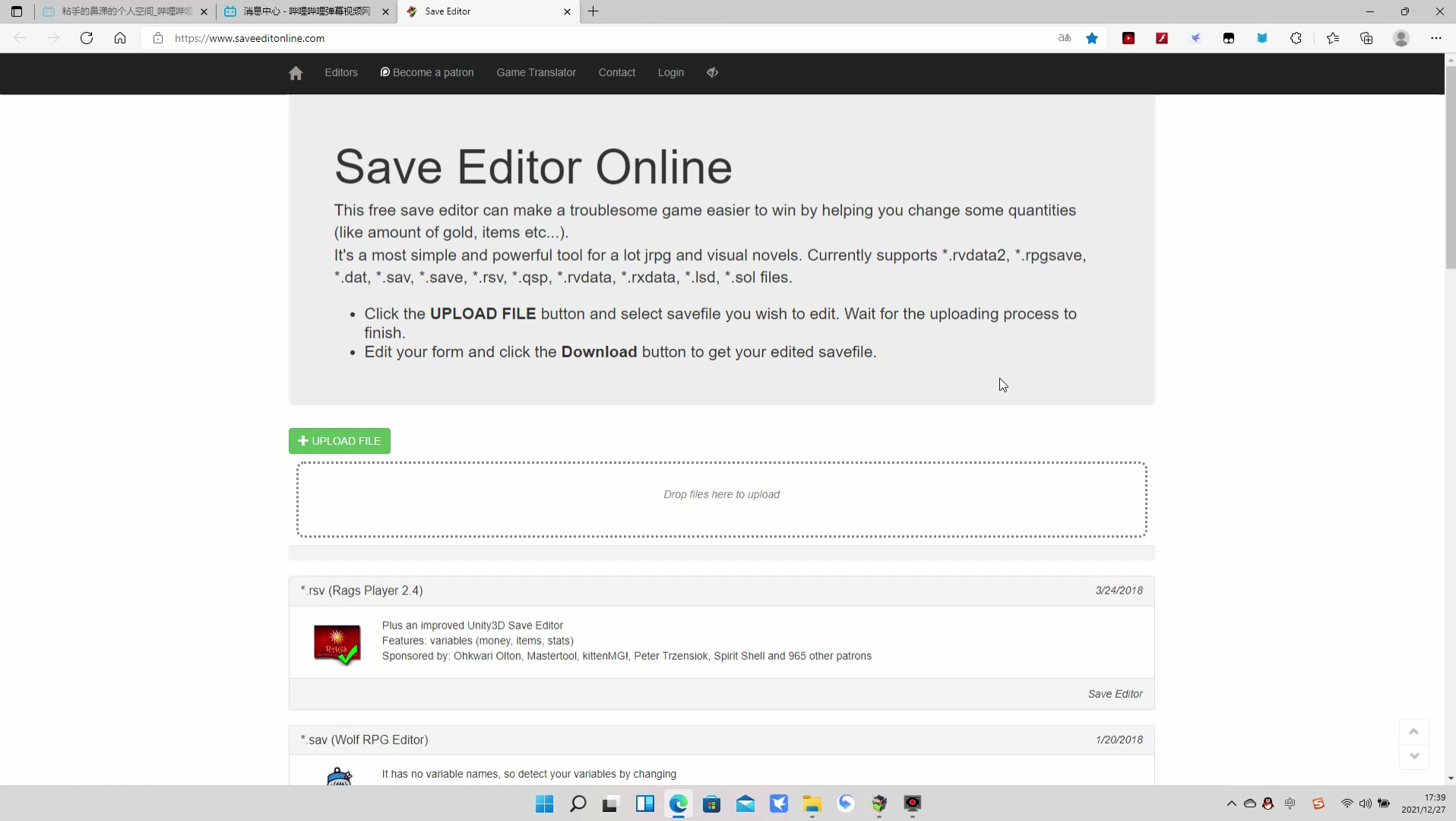This screenshot has height=821, width=1456.
Task: Click the Wolf RPG Editor thumbnail image
Action: pos(339,776)
